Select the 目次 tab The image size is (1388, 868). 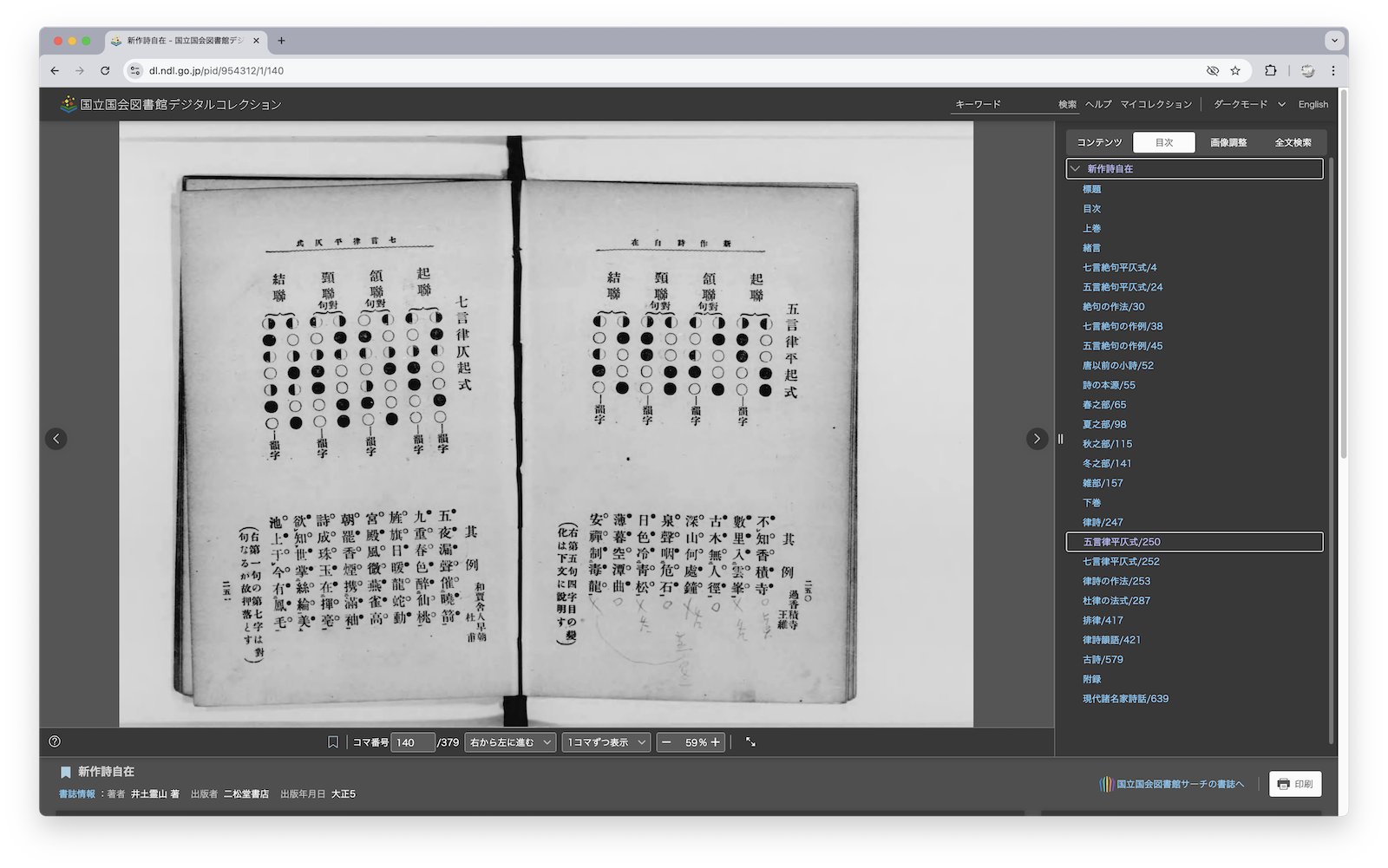coord(1163,142)
